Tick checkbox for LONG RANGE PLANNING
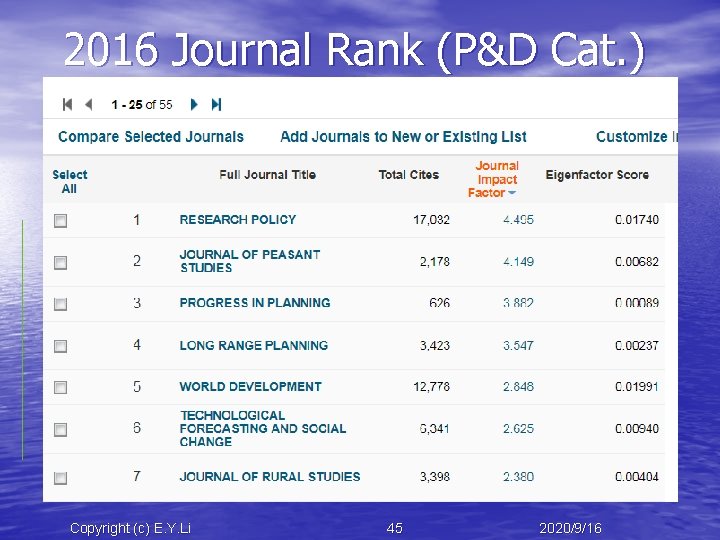 pos(61,346)
